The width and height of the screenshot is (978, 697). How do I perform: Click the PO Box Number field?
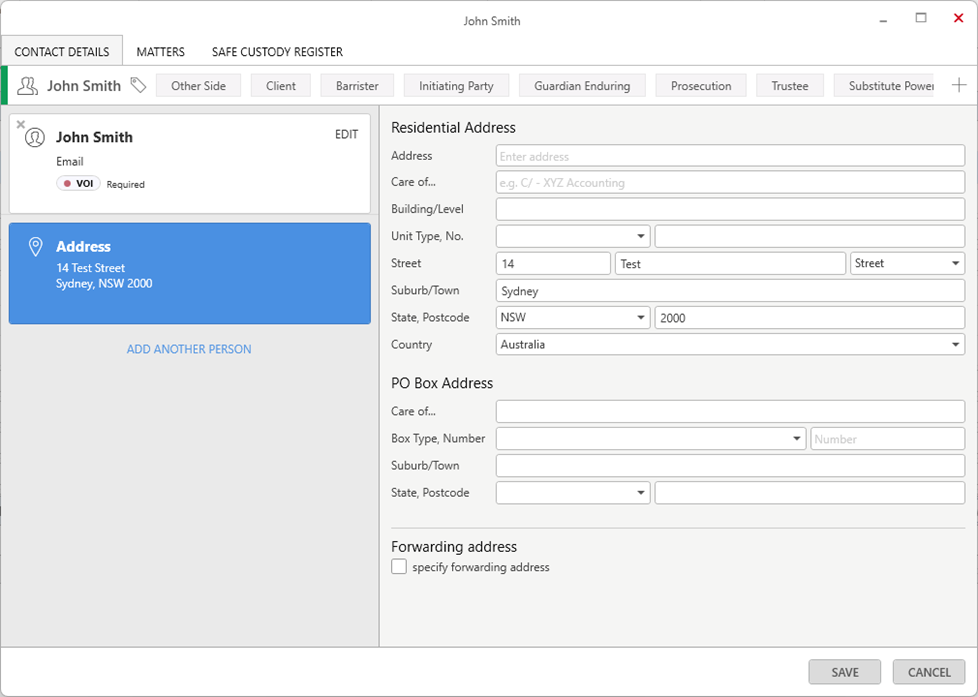click(888, 439)
